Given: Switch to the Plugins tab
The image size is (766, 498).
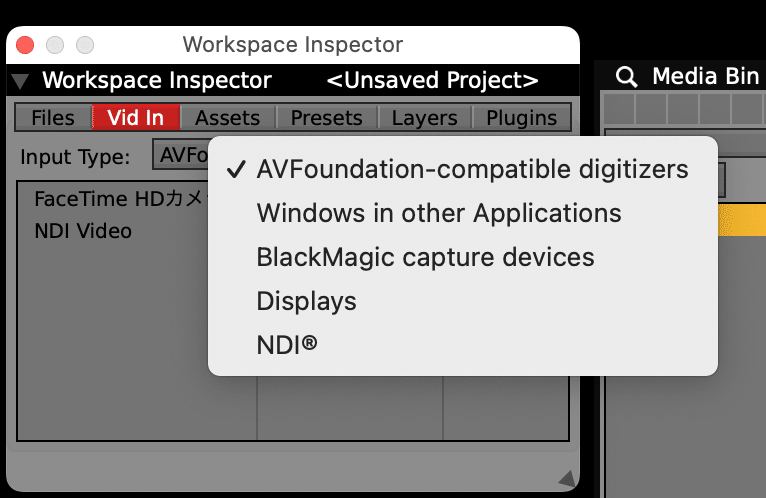Looking at the screenshot, I should 521,118.
